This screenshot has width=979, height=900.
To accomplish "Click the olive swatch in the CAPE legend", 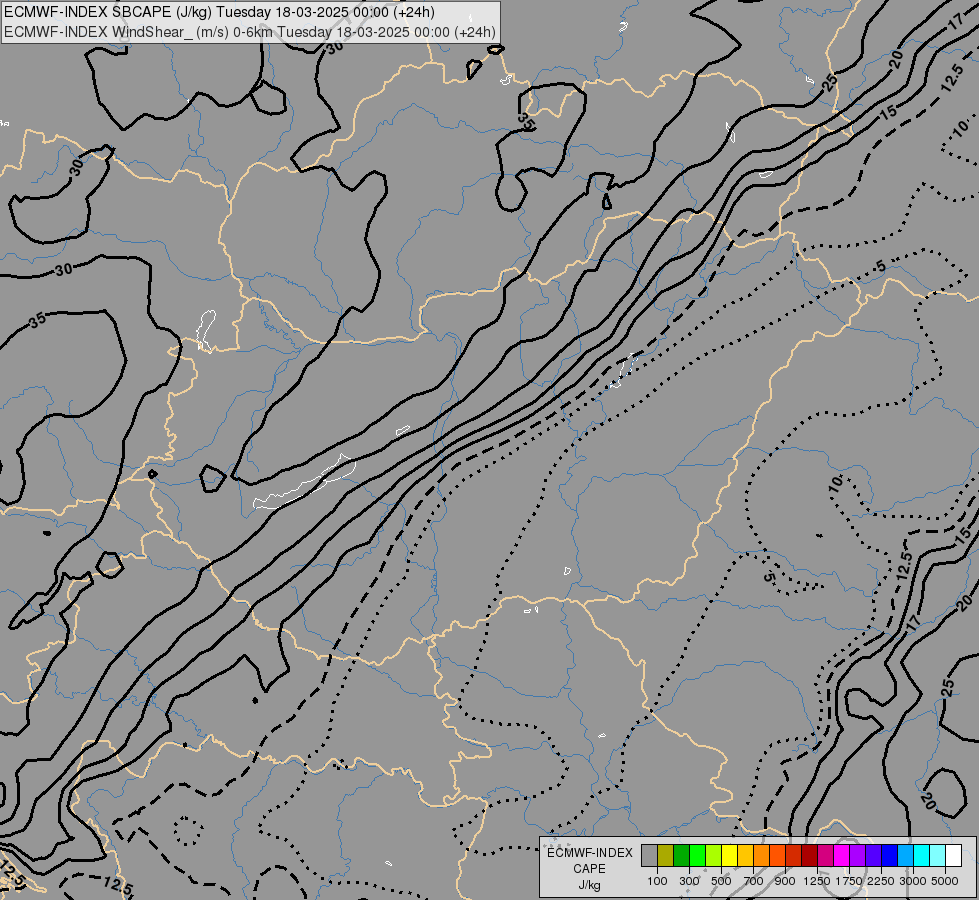I will point(666,855).
